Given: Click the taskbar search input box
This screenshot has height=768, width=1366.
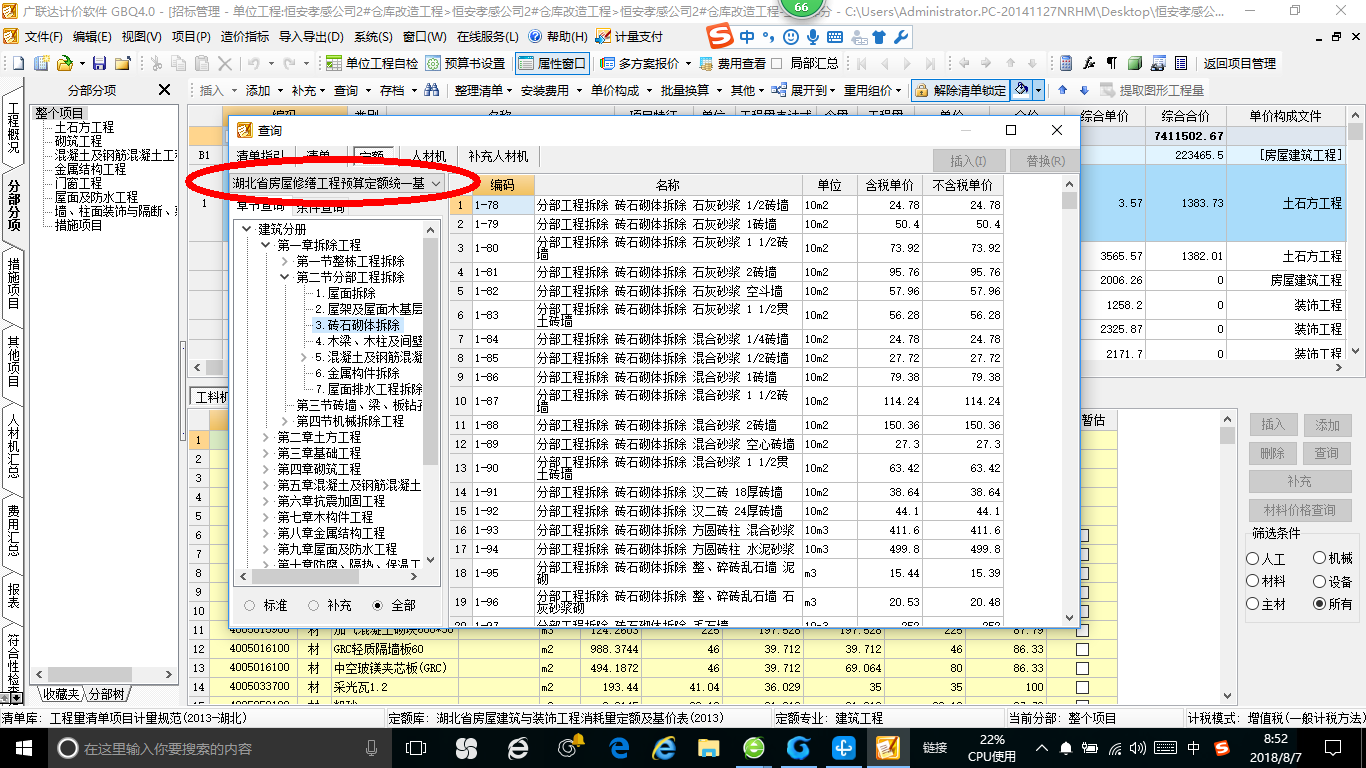Looking at the screenshot, I should (x=217, y=748).
